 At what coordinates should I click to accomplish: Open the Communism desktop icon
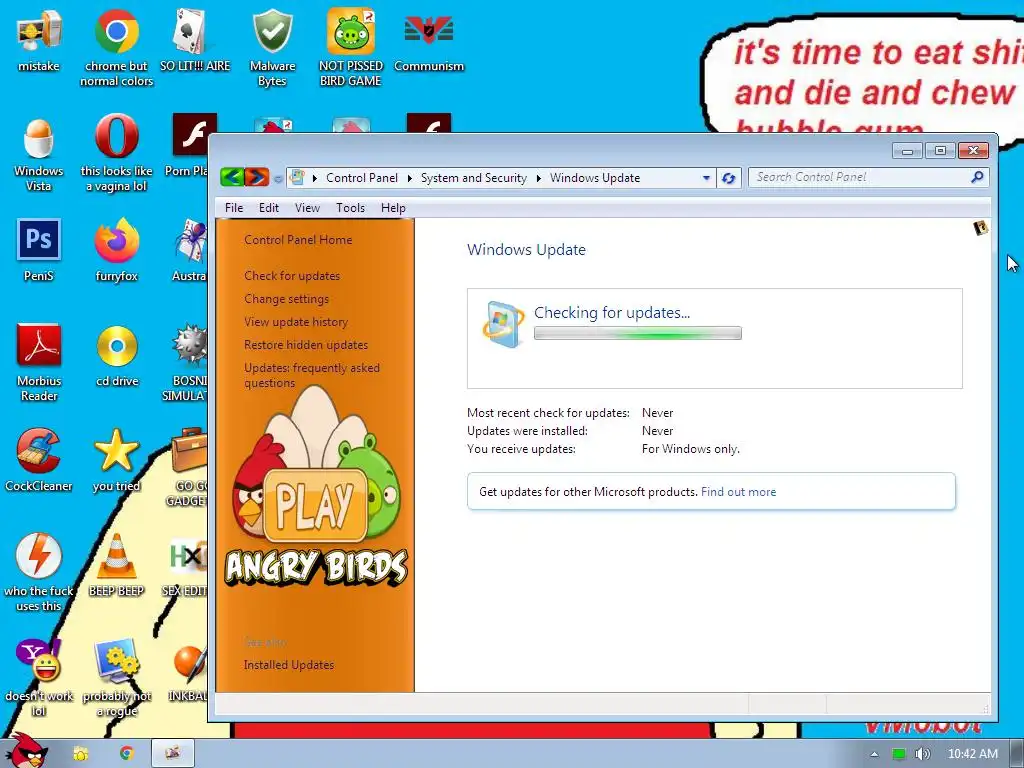click(x=429, y=40)
